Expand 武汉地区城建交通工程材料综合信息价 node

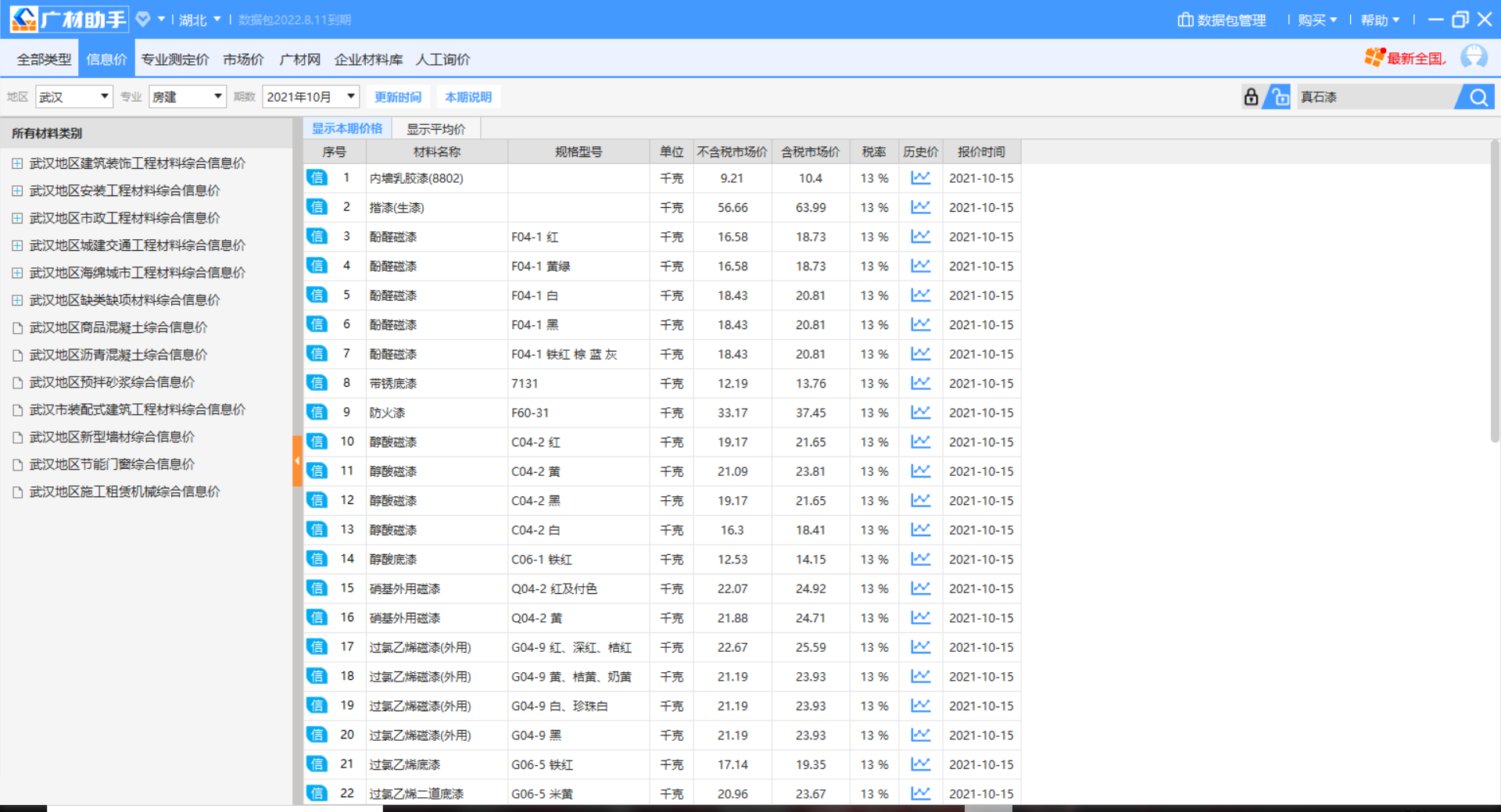point(17,245)
